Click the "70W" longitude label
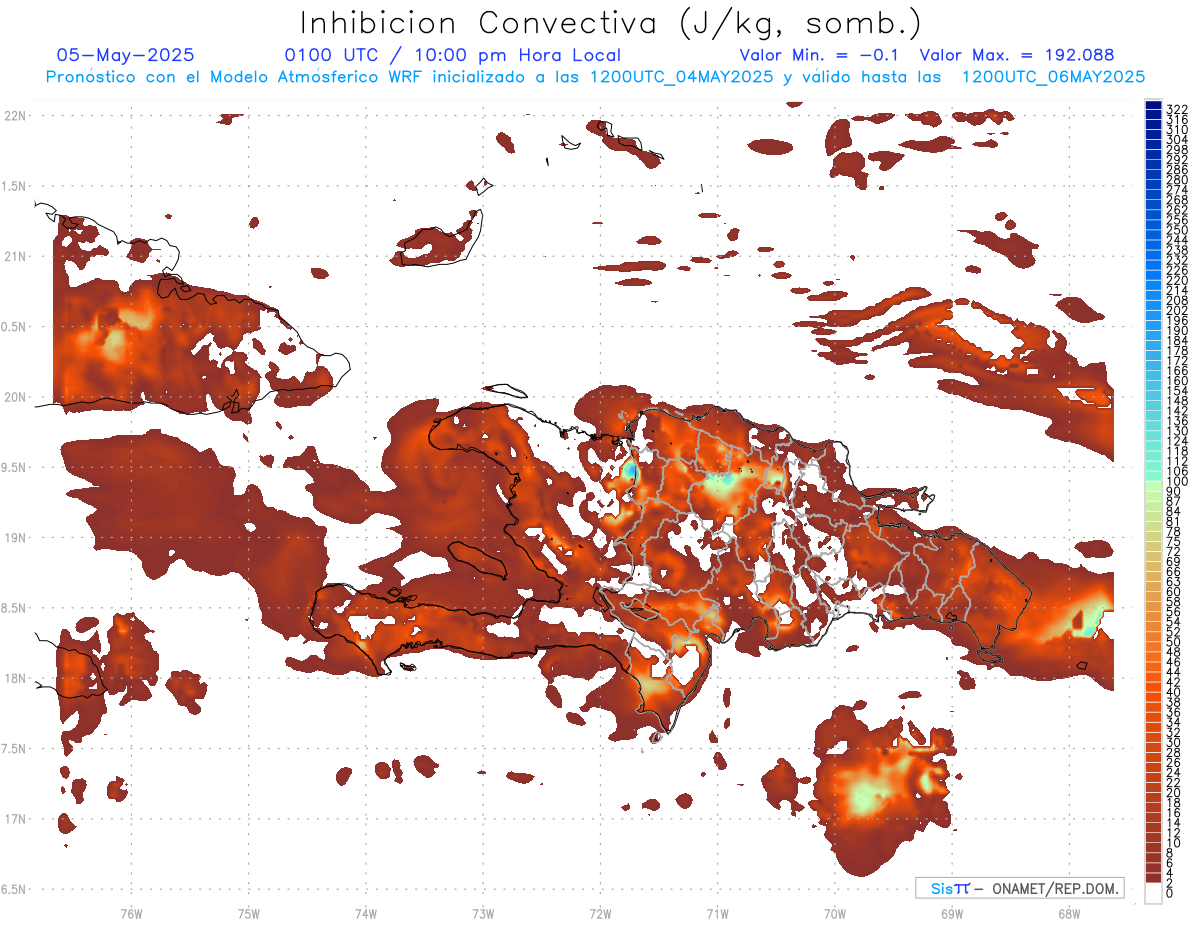The image size is (1200, 927). (835, 913)
